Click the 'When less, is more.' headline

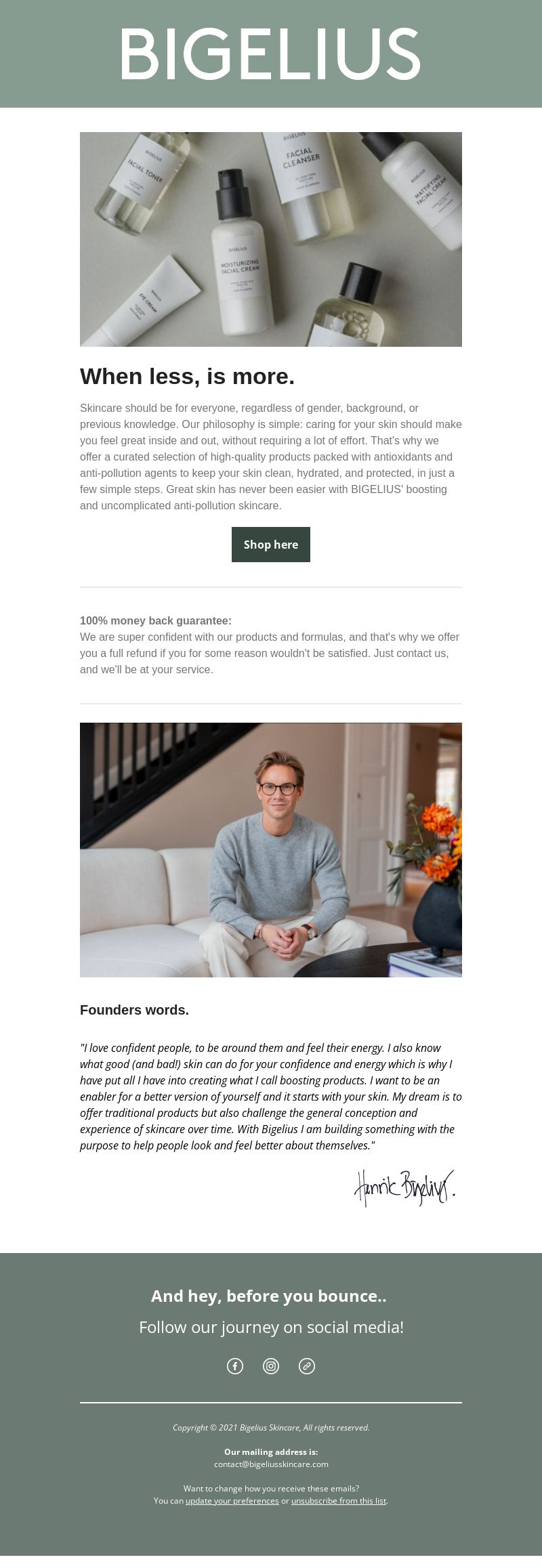[x=188, y=376]
